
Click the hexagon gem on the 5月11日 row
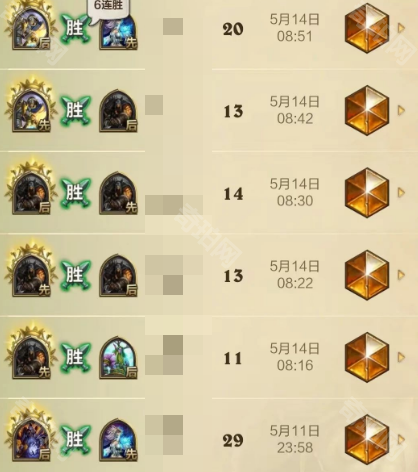[367, 440]
